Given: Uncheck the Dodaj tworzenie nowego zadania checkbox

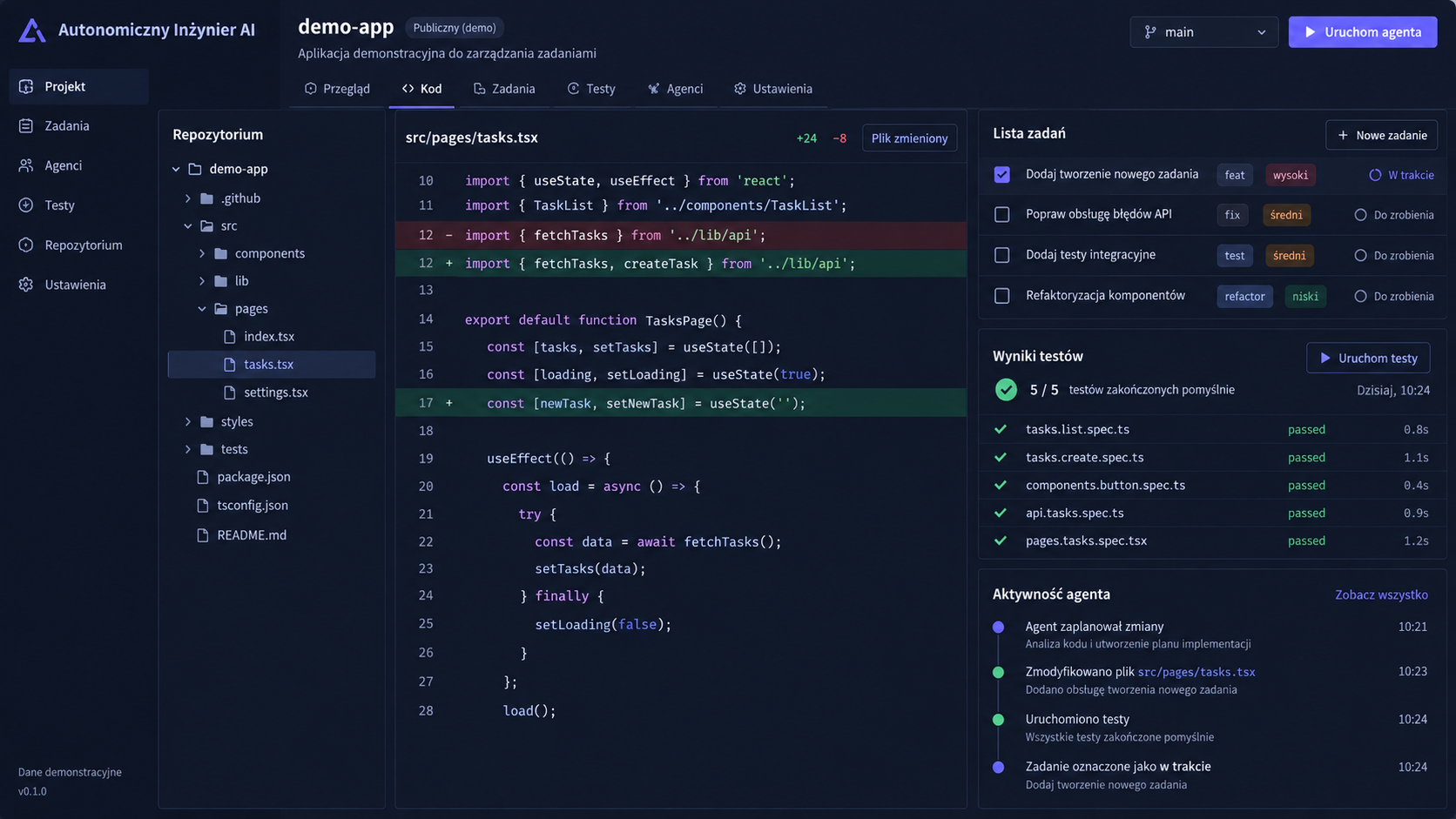Looking at the screenshot, I should coord(1002,174).
